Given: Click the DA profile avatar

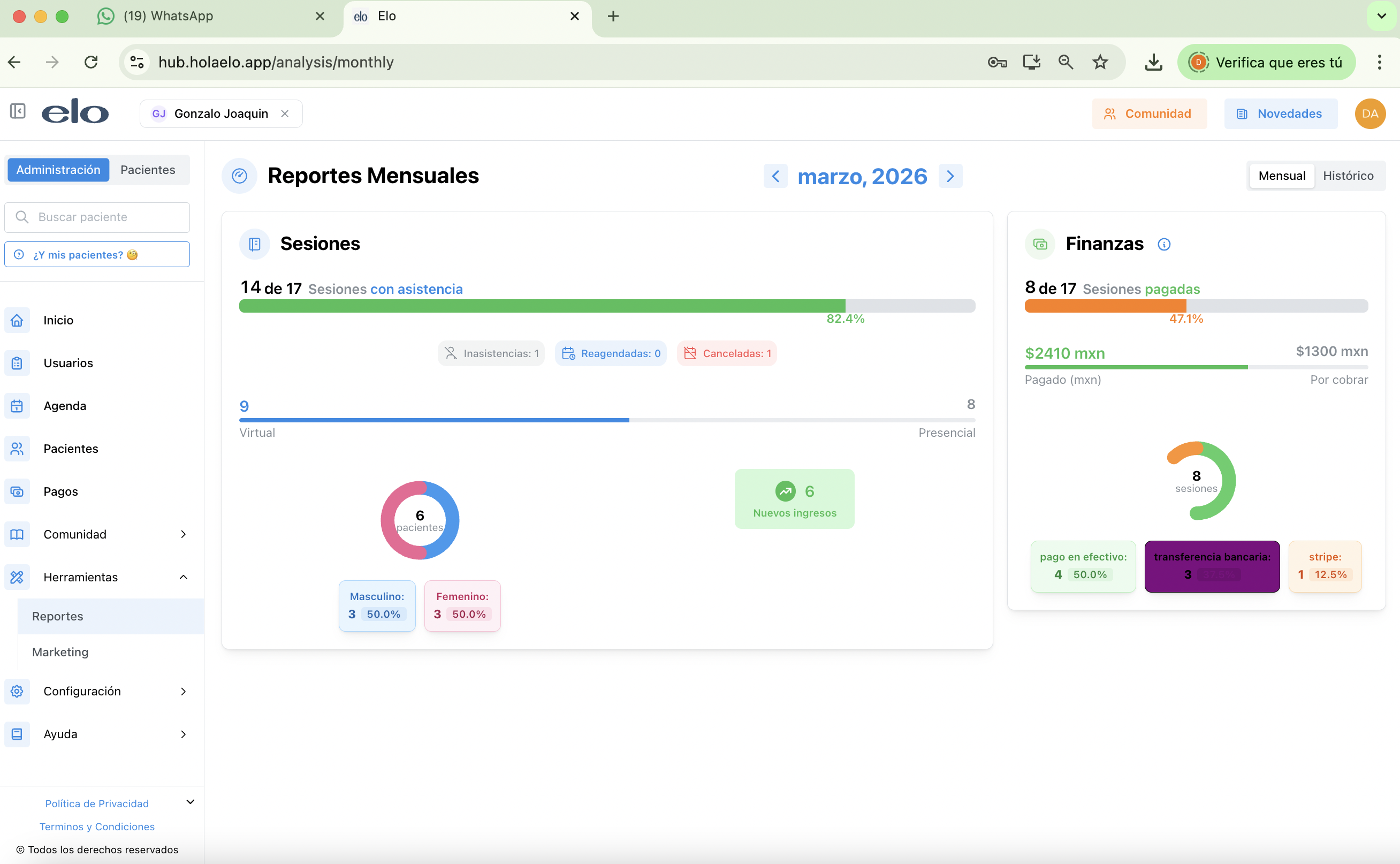Looking at the screenshot, I should (1369, 113).
